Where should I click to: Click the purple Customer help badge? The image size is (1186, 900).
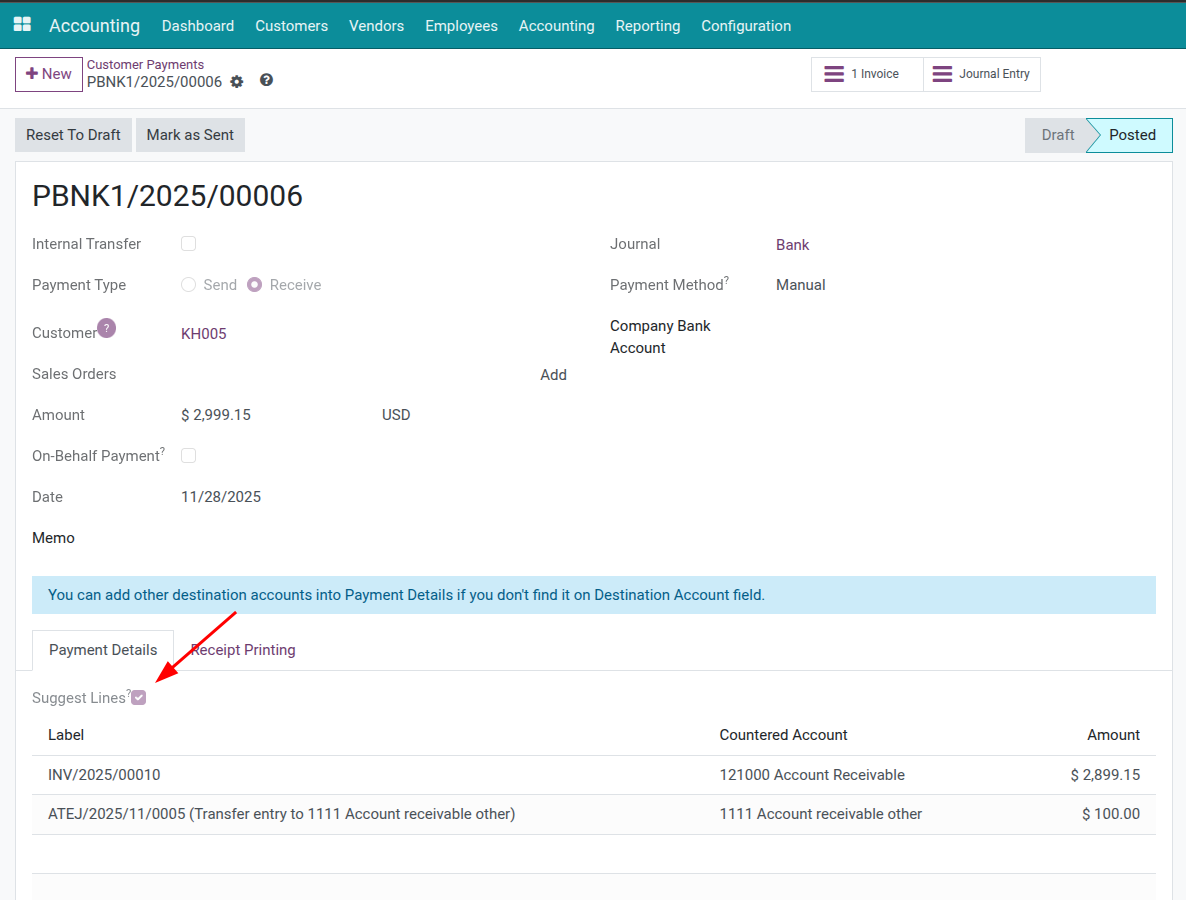[x=107, y=328]
